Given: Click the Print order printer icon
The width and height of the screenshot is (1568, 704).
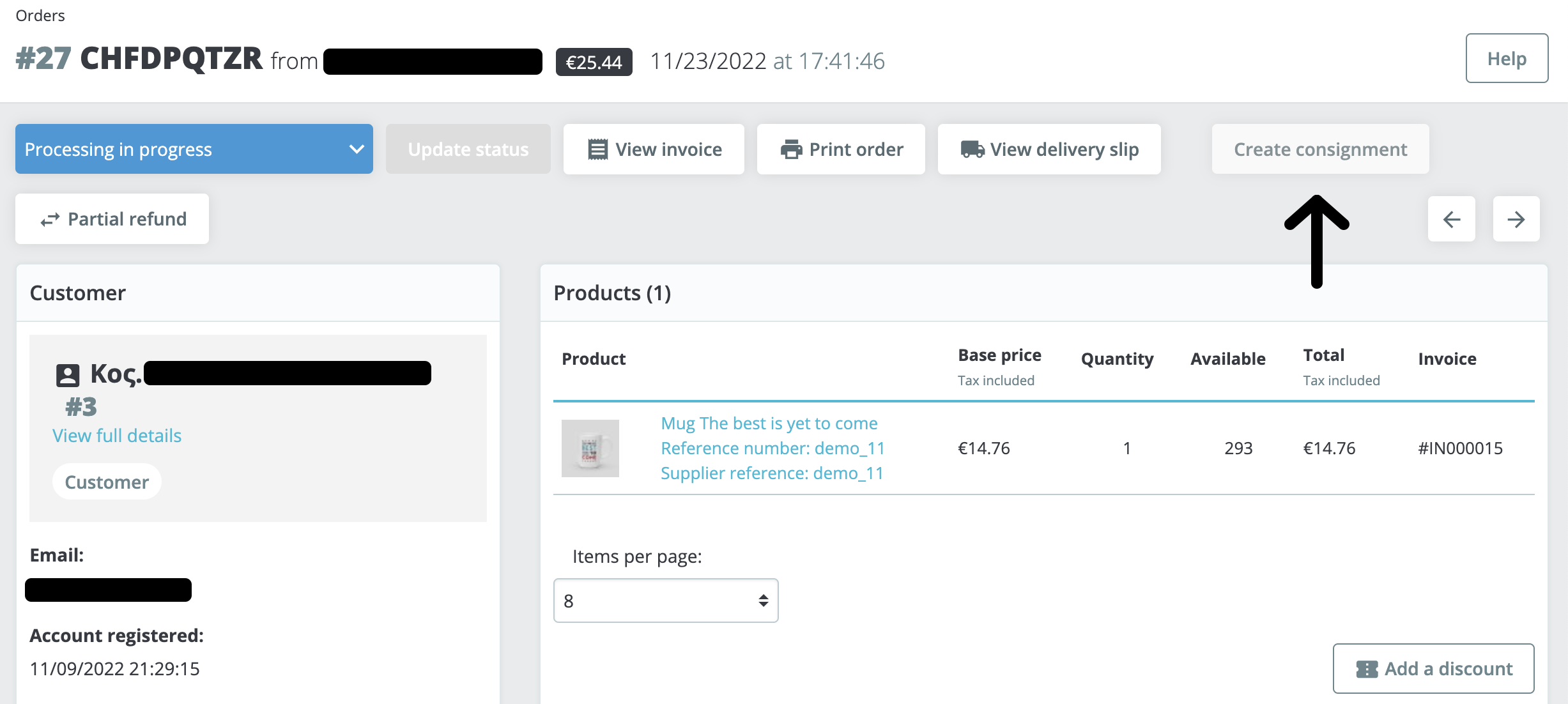Looking at the screenshot, I should (x=790, y=148).
